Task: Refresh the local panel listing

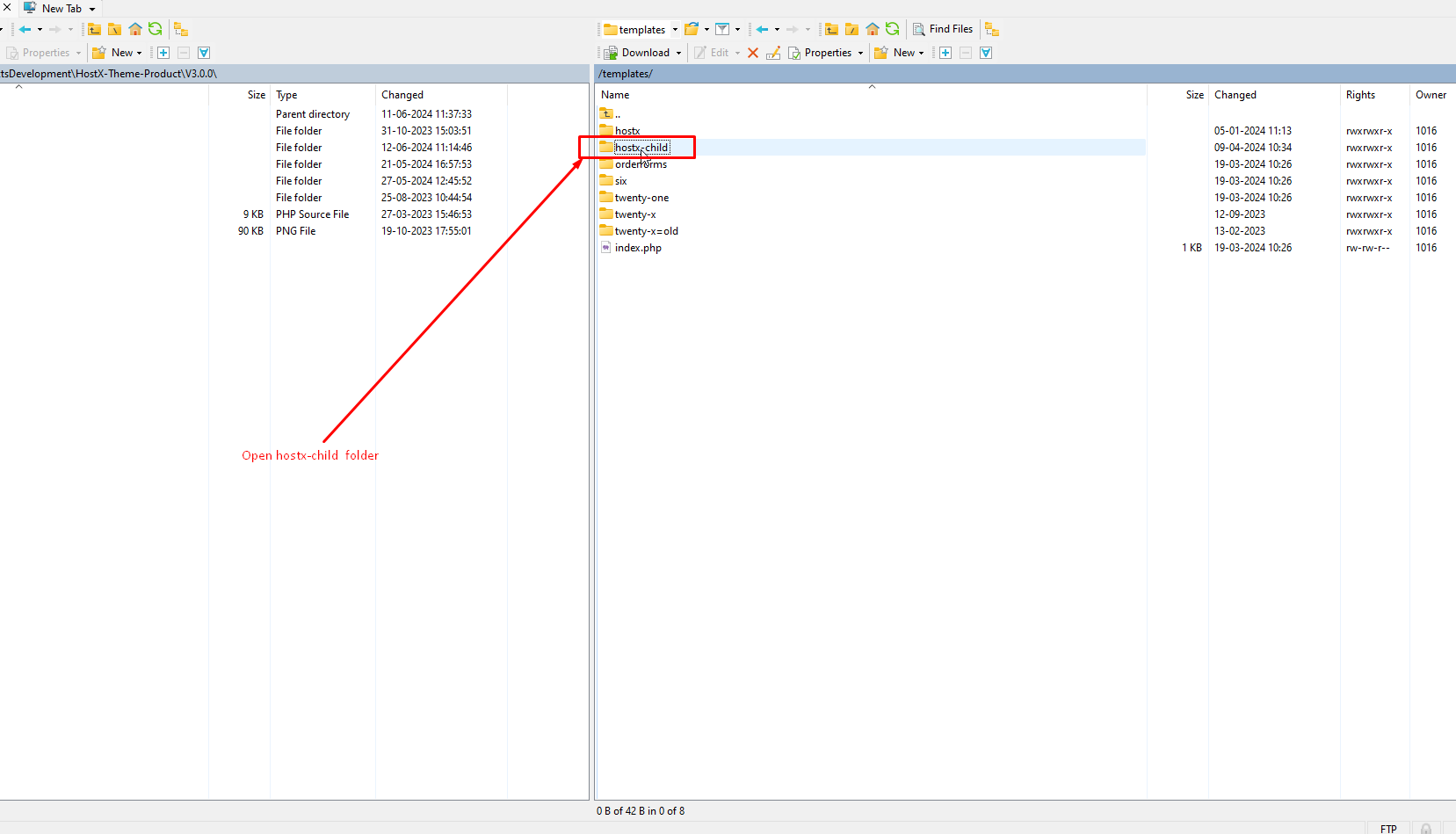Action: (x=156, y=29)
